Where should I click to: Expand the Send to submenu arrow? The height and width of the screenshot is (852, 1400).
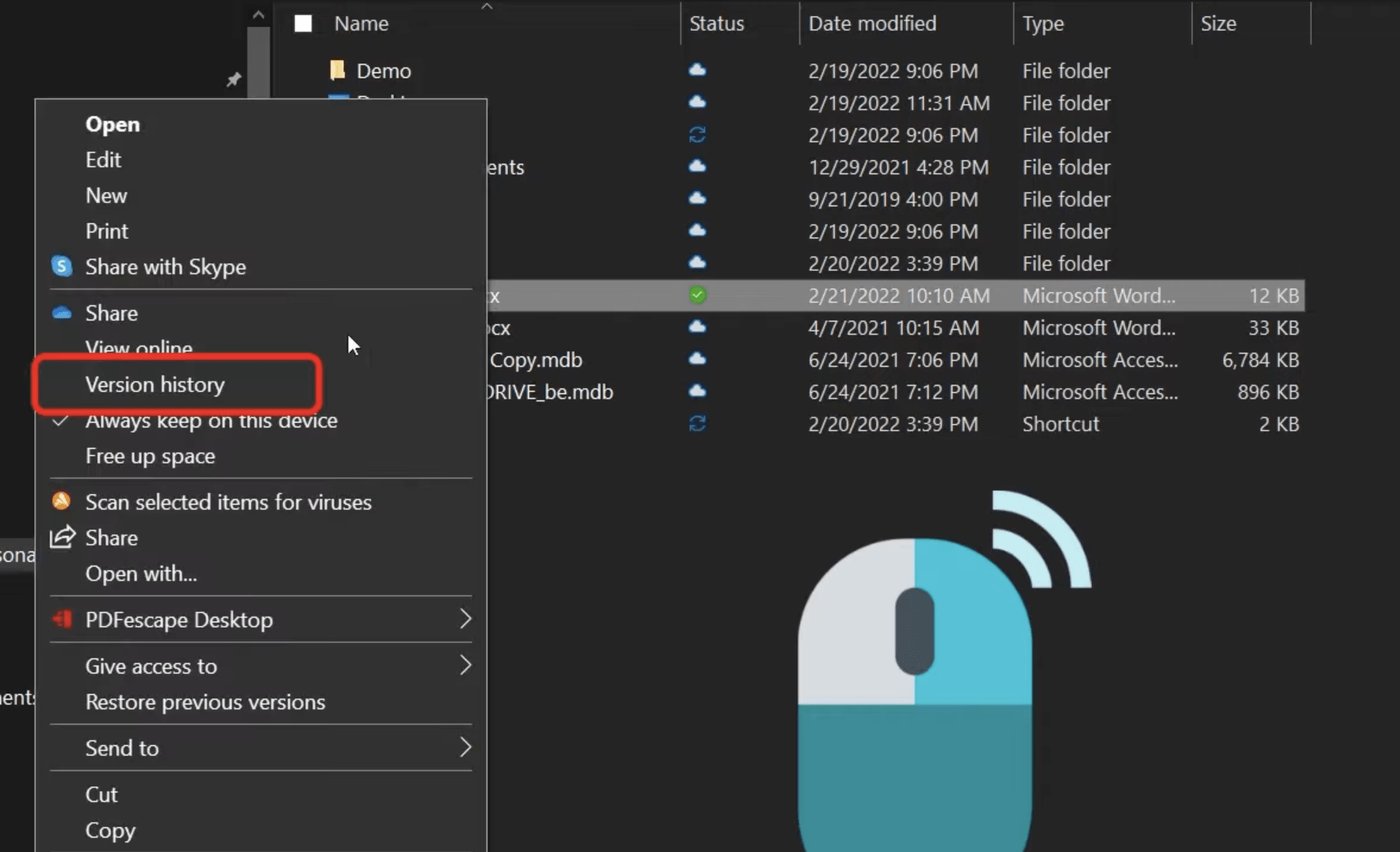point(465,747)
